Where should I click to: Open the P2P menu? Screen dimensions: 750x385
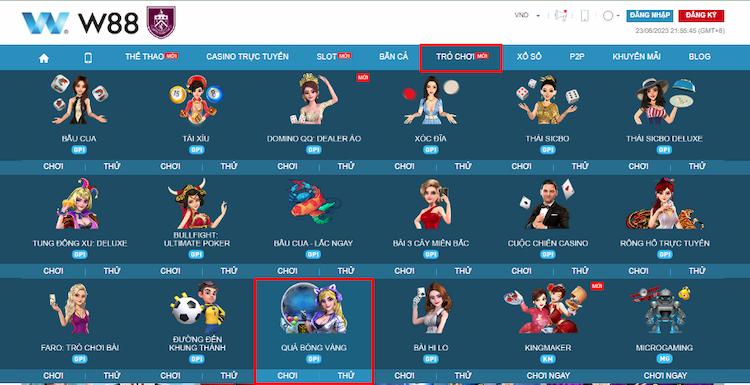577,56
